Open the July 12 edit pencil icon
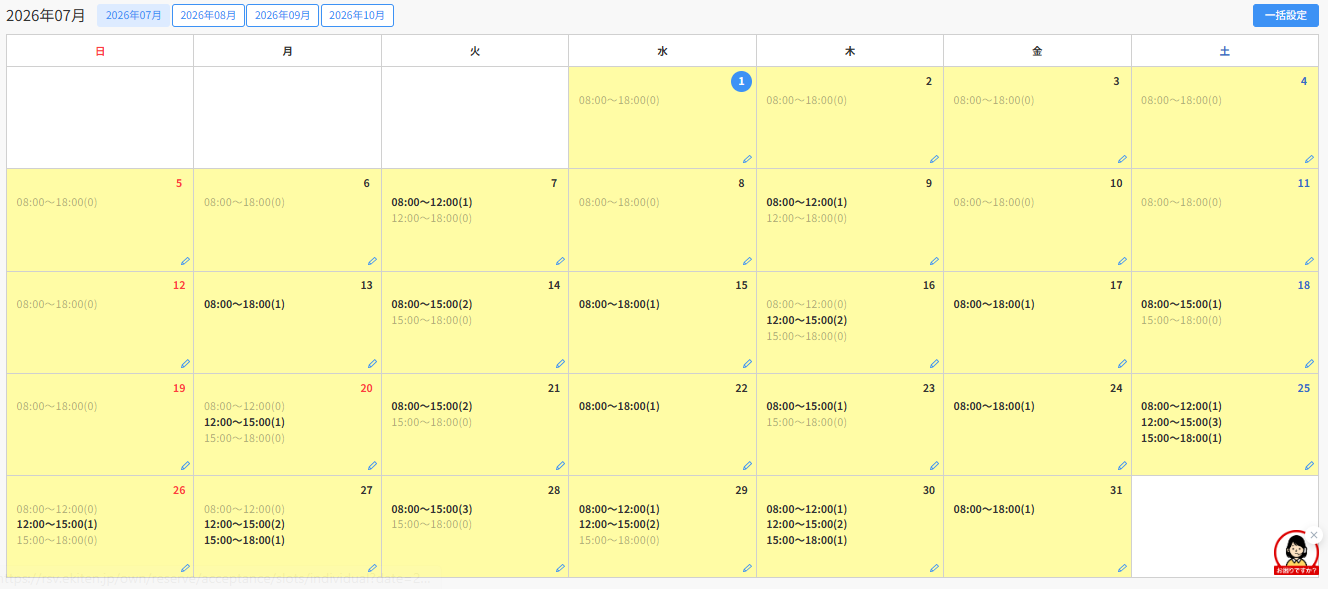Screen dimensions: 1328x589 [x=185, y=364]
